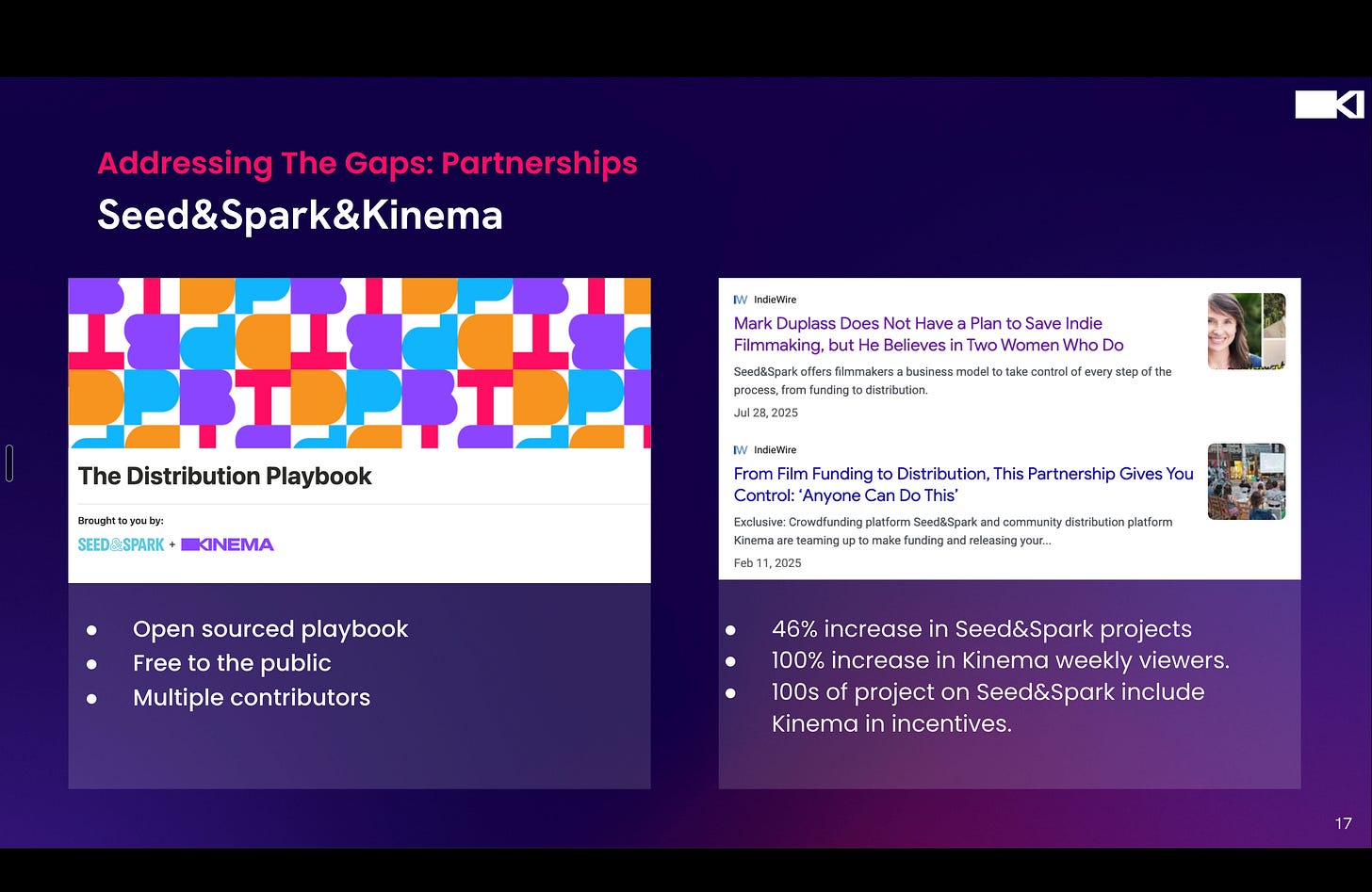The height and width of the screenshot is (892, 1372).
Task: Select the woman's portrait thumbnail beside the Duplass article
Action: 1247,331
